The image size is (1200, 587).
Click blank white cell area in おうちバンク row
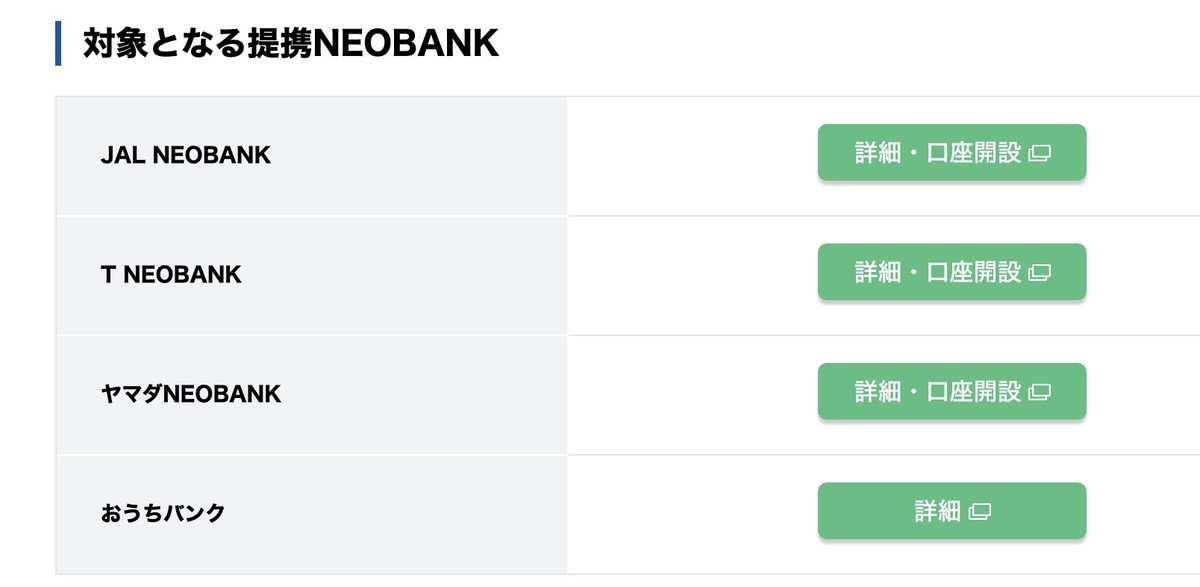(x=690, y=514)
